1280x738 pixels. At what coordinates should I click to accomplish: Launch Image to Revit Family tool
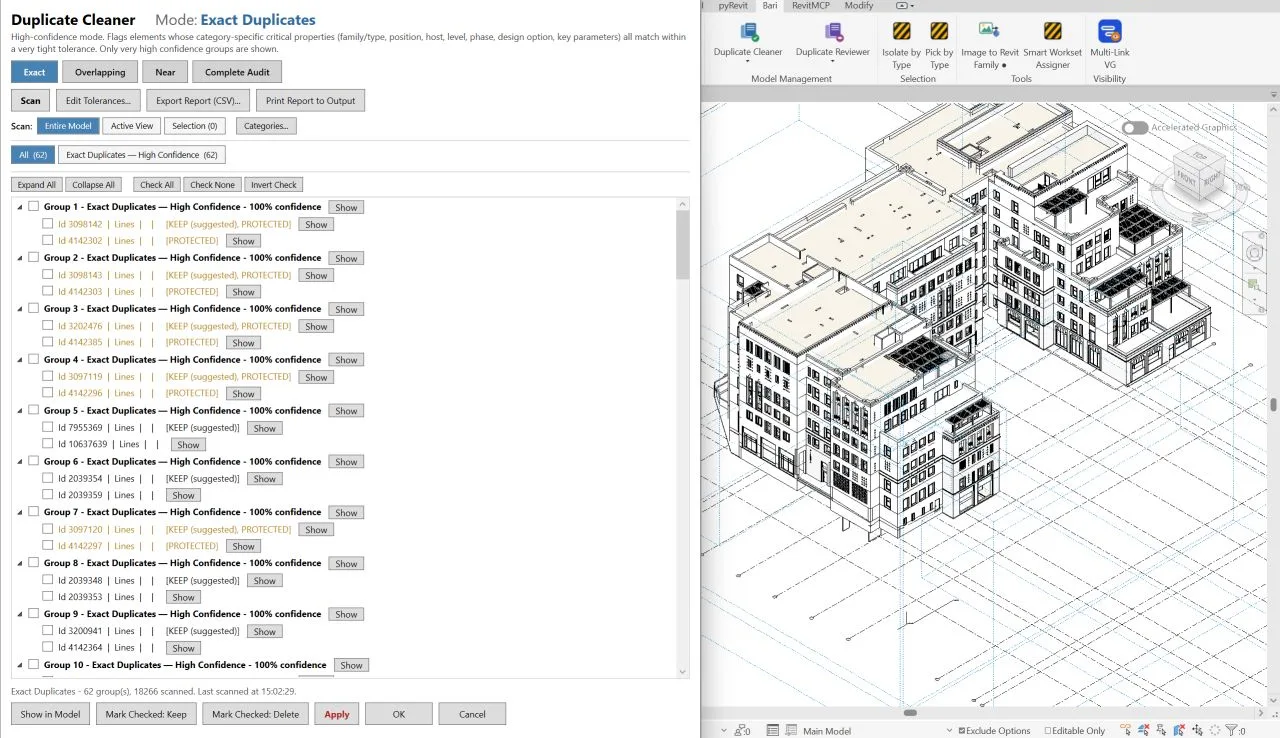click(990, 45)
